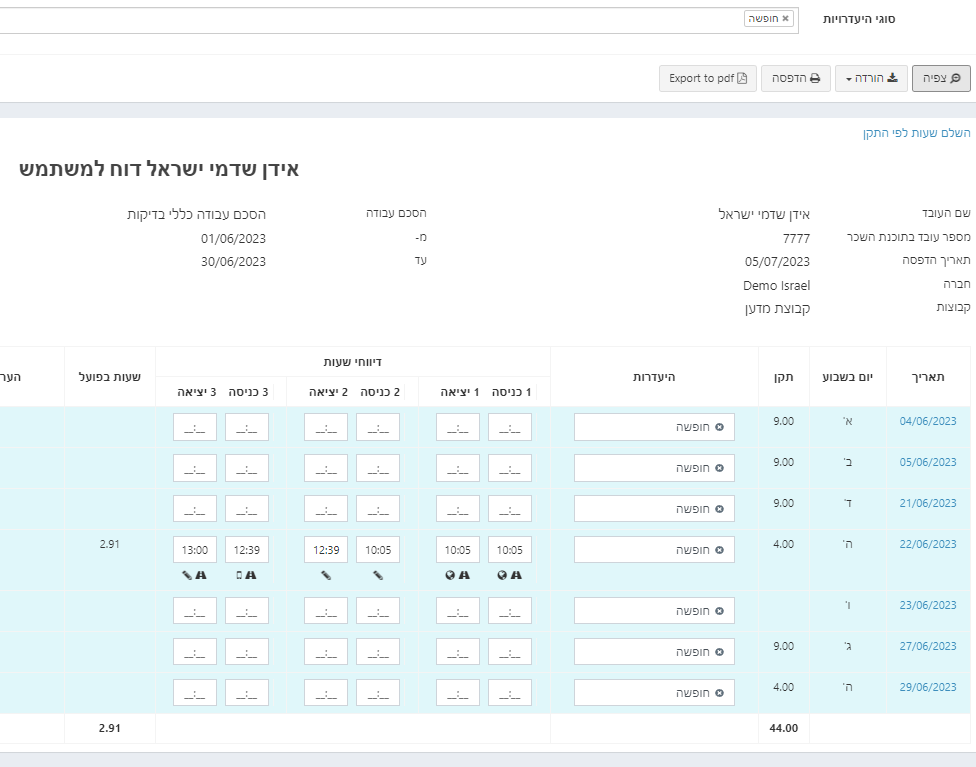Click pencil icon under entry 2 time 10:05

point(378,575)
